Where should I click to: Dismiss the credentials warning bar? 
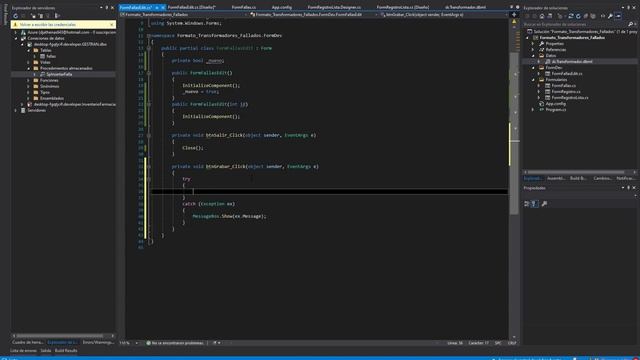(x=111, y=24)
